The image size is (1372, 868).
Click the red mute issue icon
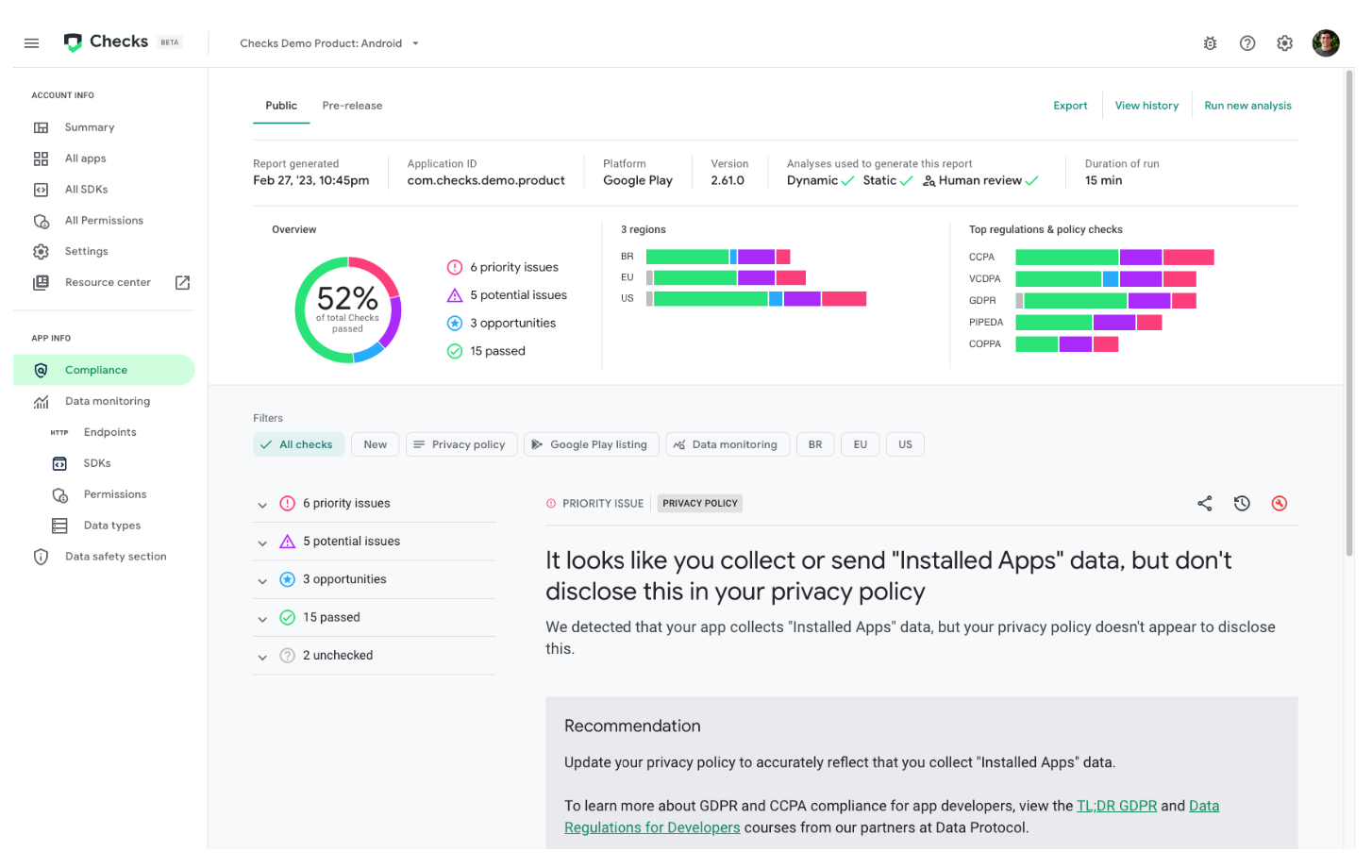click(x=1279, y=504)
